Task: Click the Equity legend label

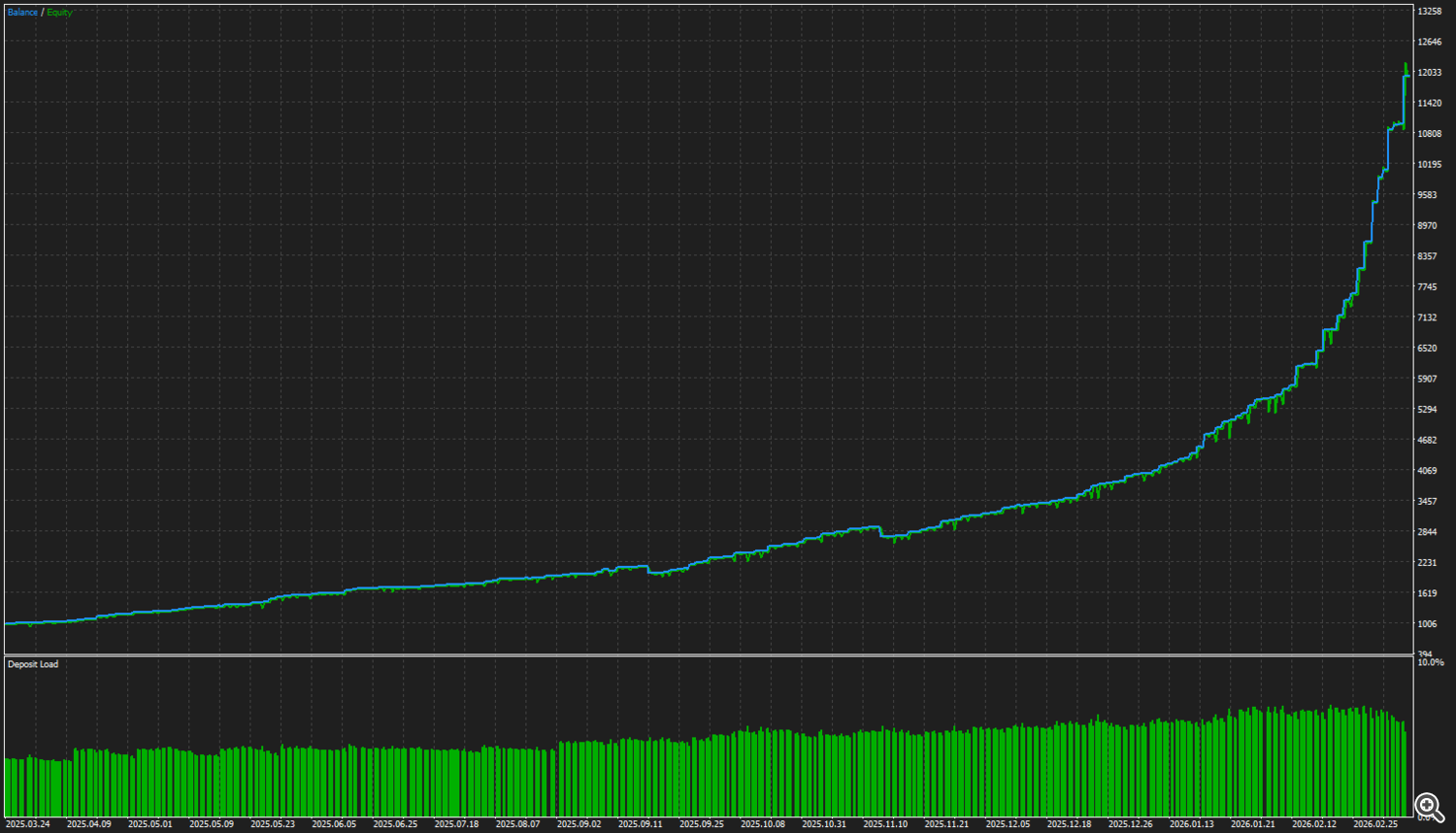Action: tap(59, 13)
